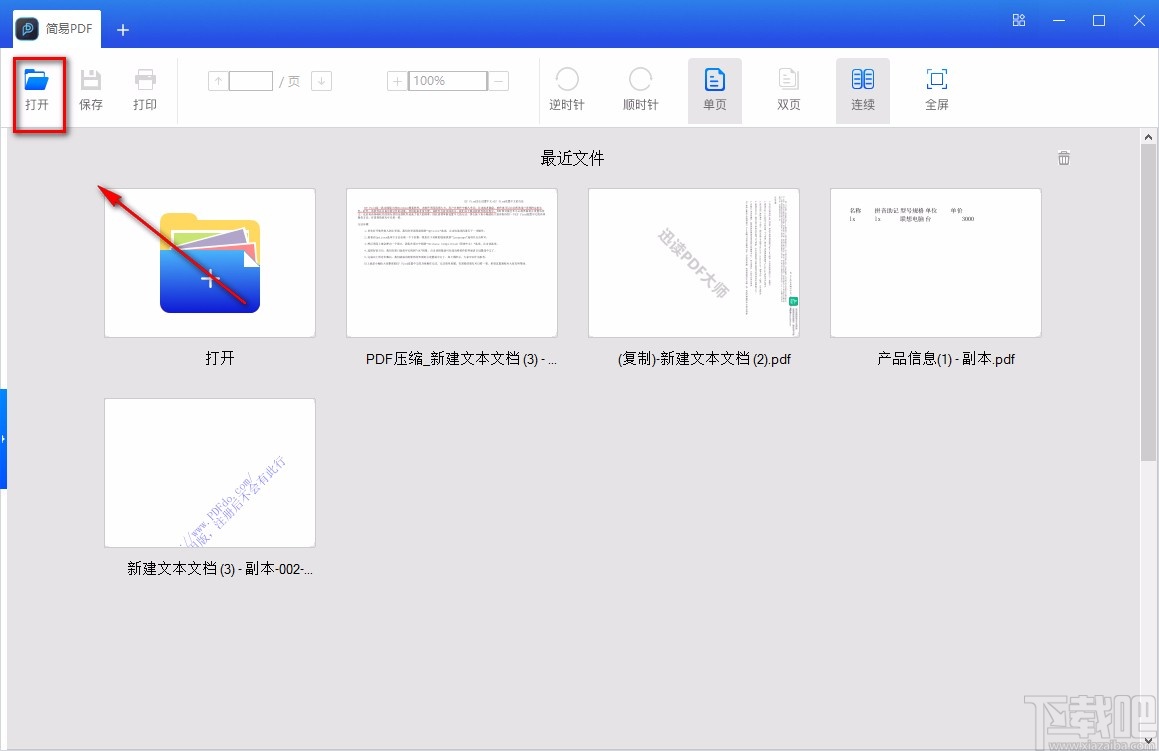Screen dimensions: 1159x751
Task: Click the down arrow to go to next page
Action: pos(322,81)
